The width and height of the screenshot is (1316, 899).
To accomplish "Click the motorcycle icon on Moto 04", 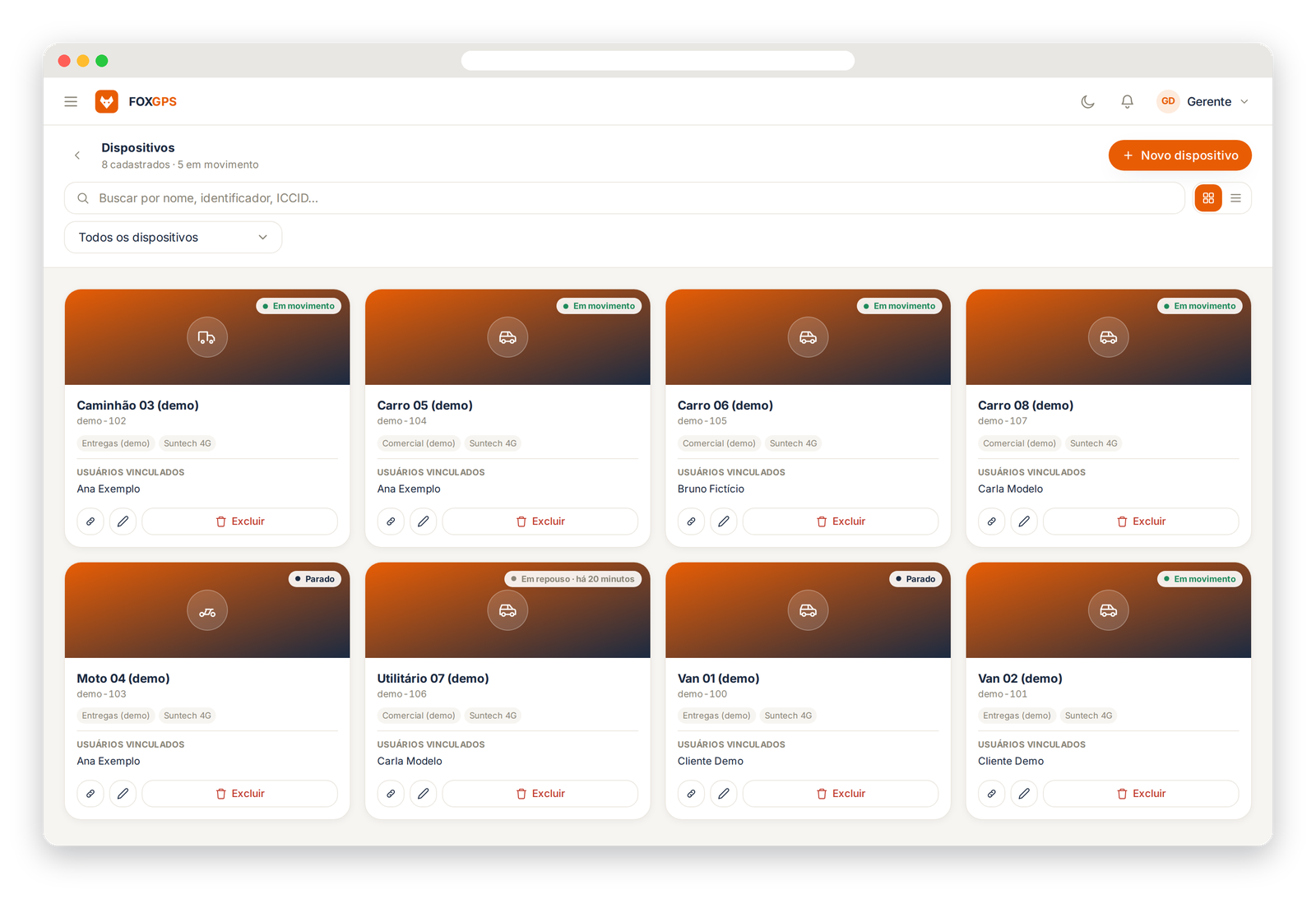I will [207, 610].
